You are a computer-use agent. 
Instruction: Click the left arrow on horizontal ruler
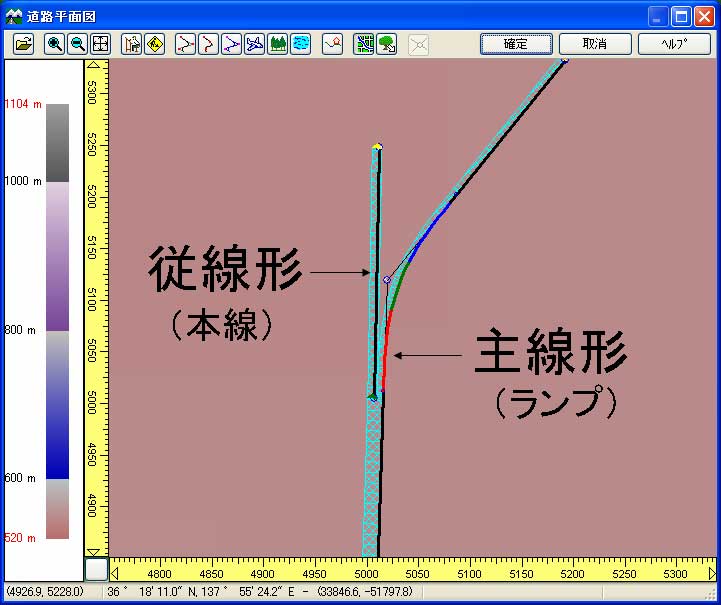pos(116,574)
